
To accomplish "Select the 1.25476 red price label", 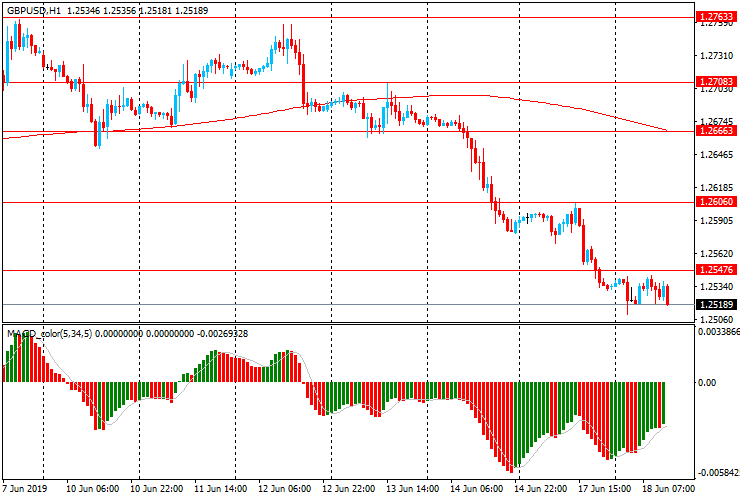I will (716, 270).
